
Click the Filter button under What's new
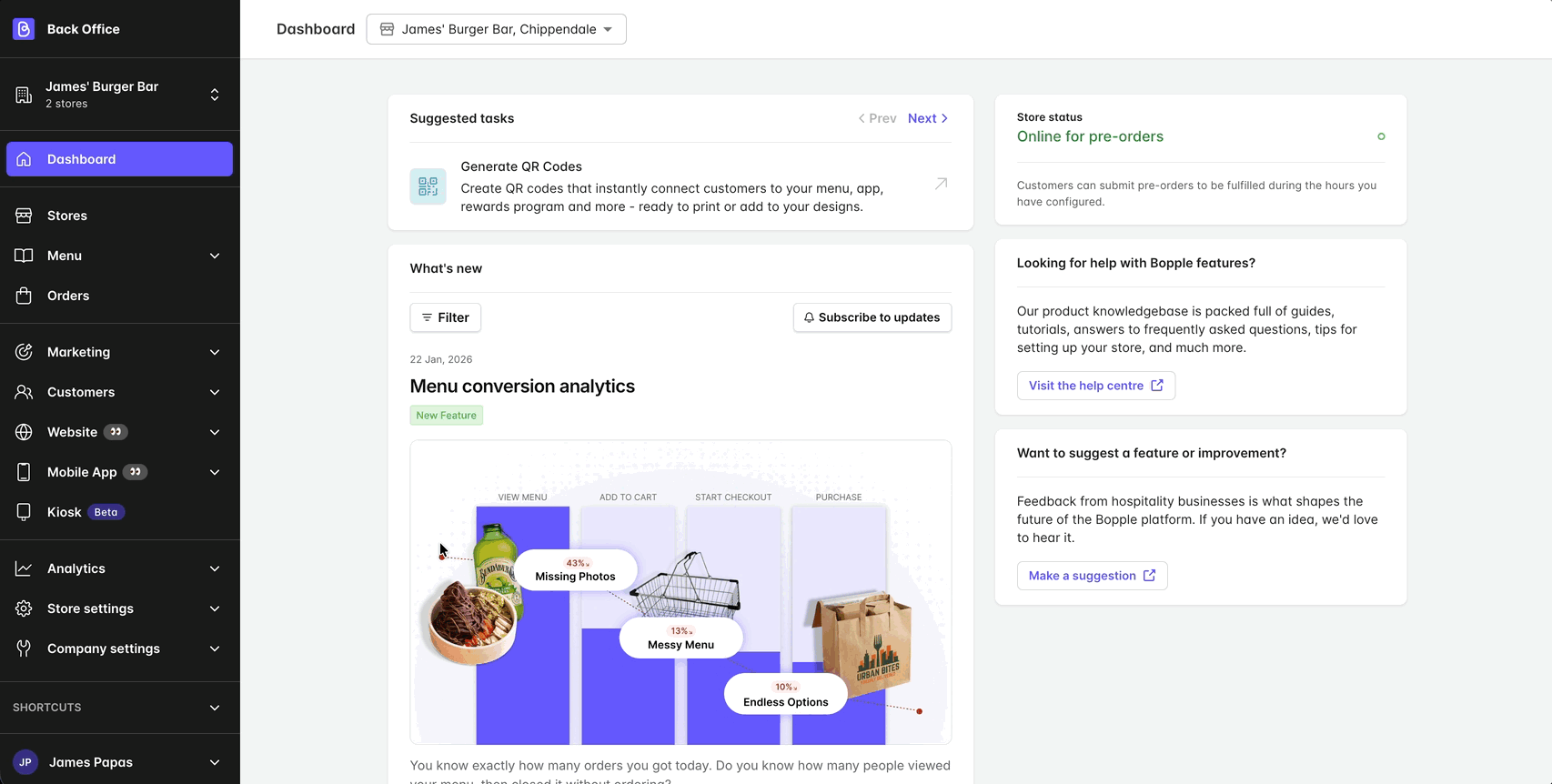[x=445, y=317]
